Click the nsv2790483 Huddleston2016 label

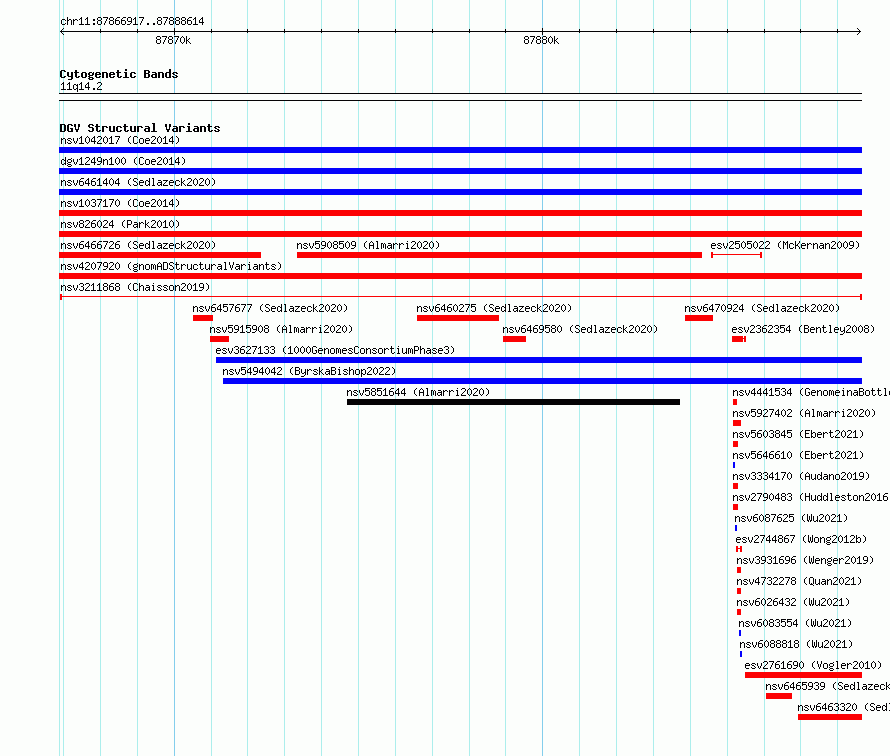point(811,497)
